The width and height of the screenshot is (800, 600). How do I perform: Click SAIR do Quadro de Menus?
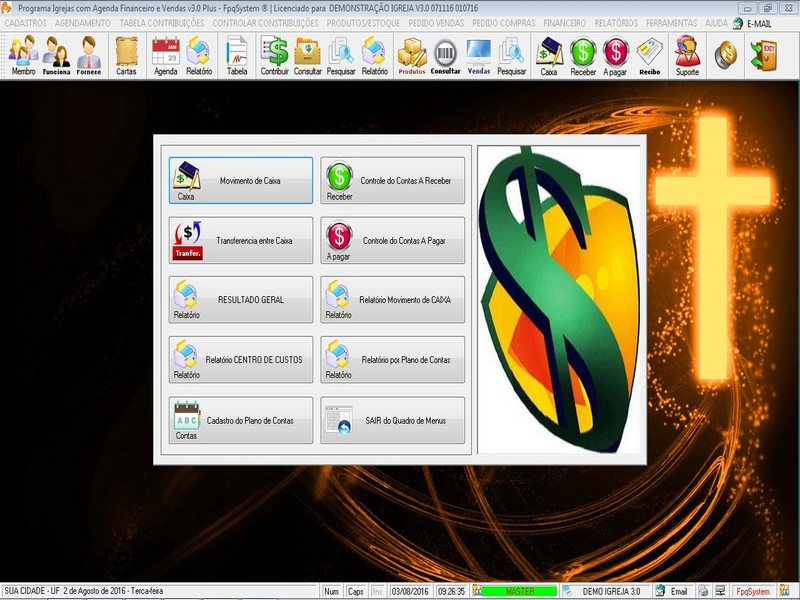point(393,421)
